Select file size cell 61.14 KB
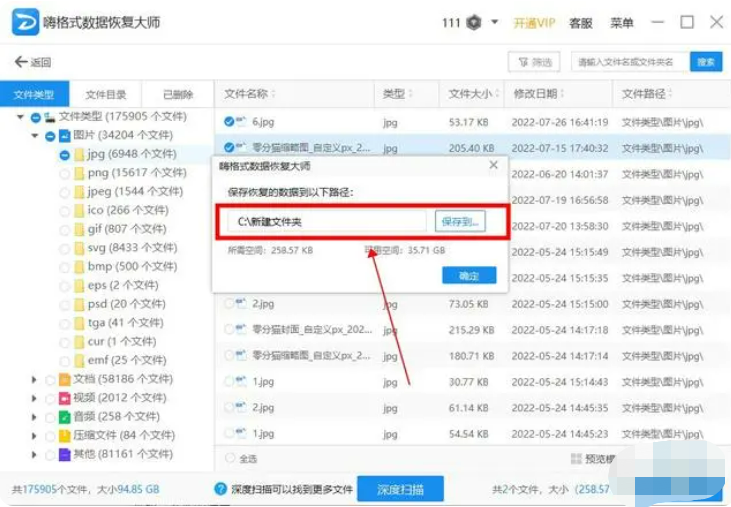 click(468, 408)
